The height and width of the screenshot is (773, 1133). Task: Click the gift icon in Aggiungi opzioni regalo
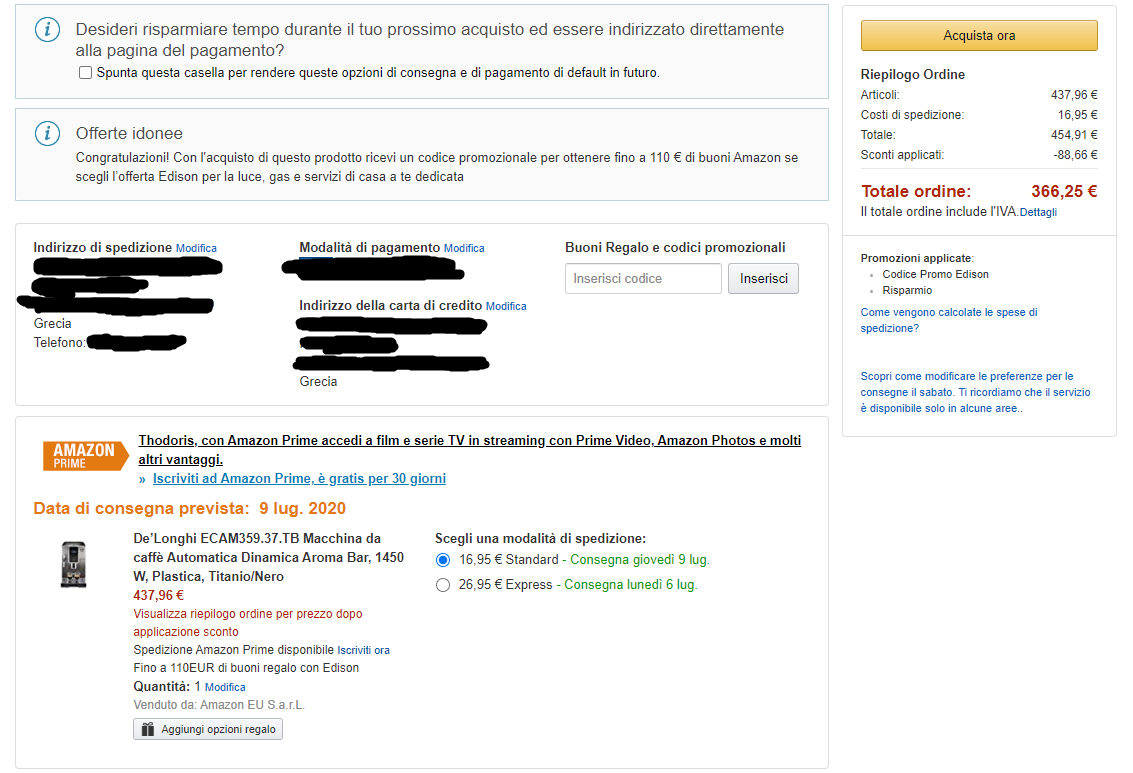coord(147,730)
